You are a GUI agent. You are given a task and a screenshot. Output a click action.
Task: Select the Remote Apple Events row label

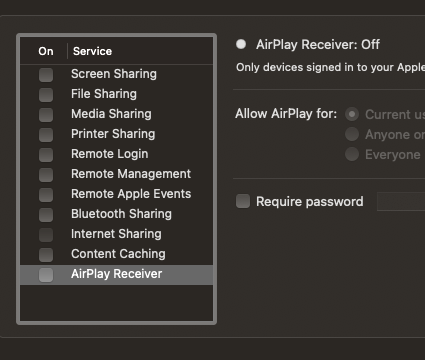(x=131, y=194)
